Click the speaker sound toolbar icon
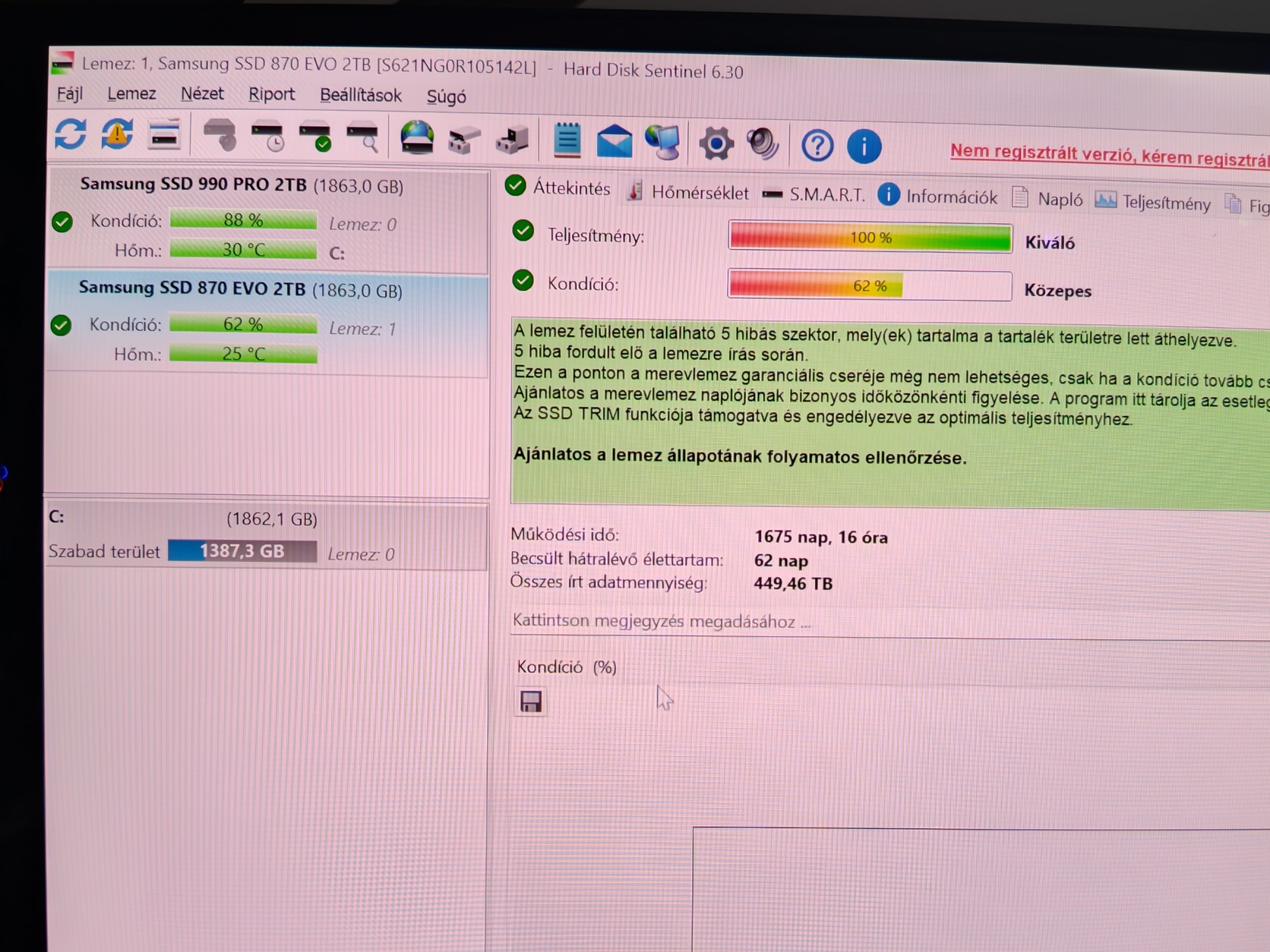 tap(763, 144)
